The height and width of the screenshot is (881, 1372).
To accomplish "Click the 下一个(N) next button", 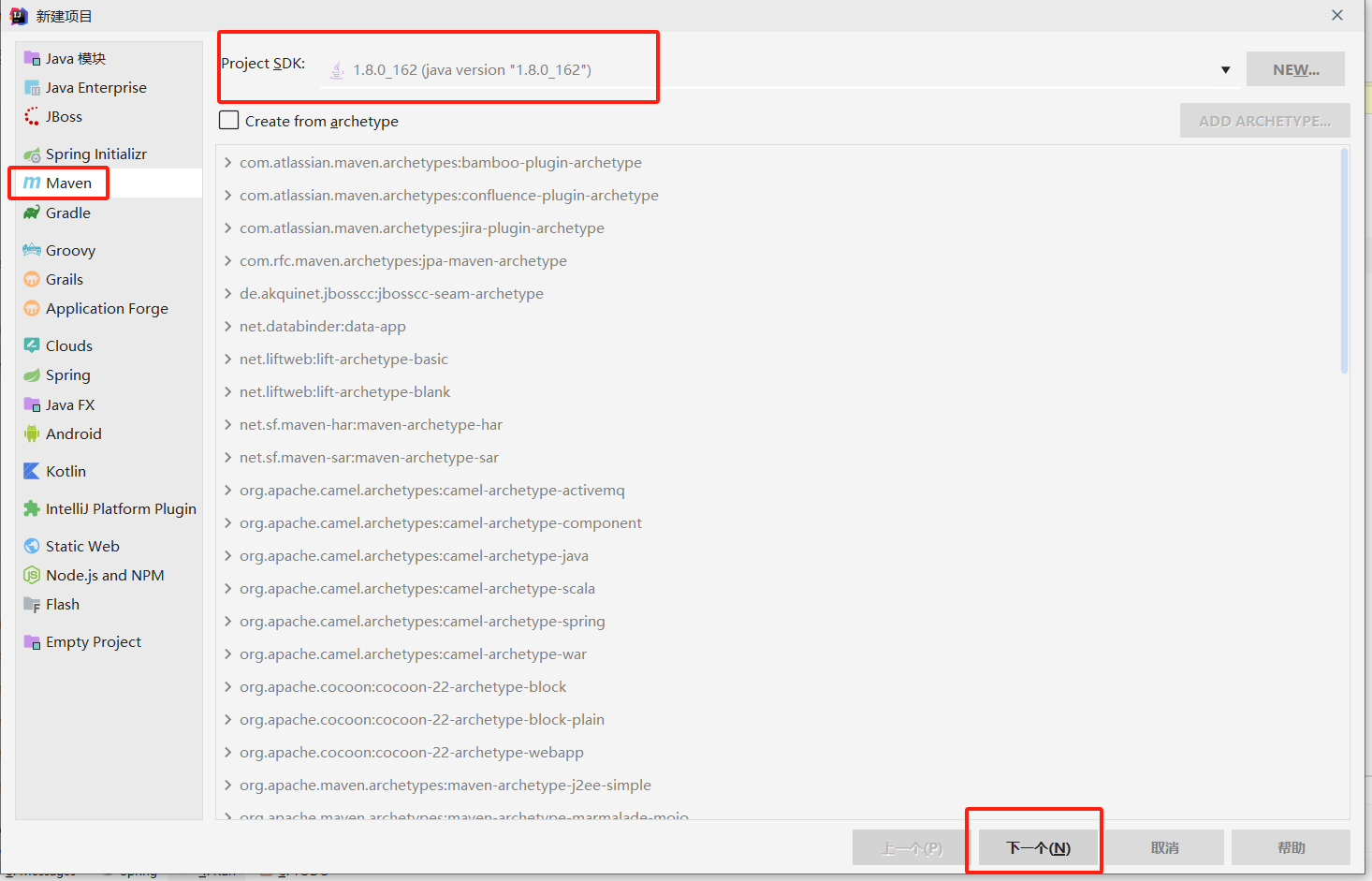I will pyautogui.click(x=1038, y=847).
